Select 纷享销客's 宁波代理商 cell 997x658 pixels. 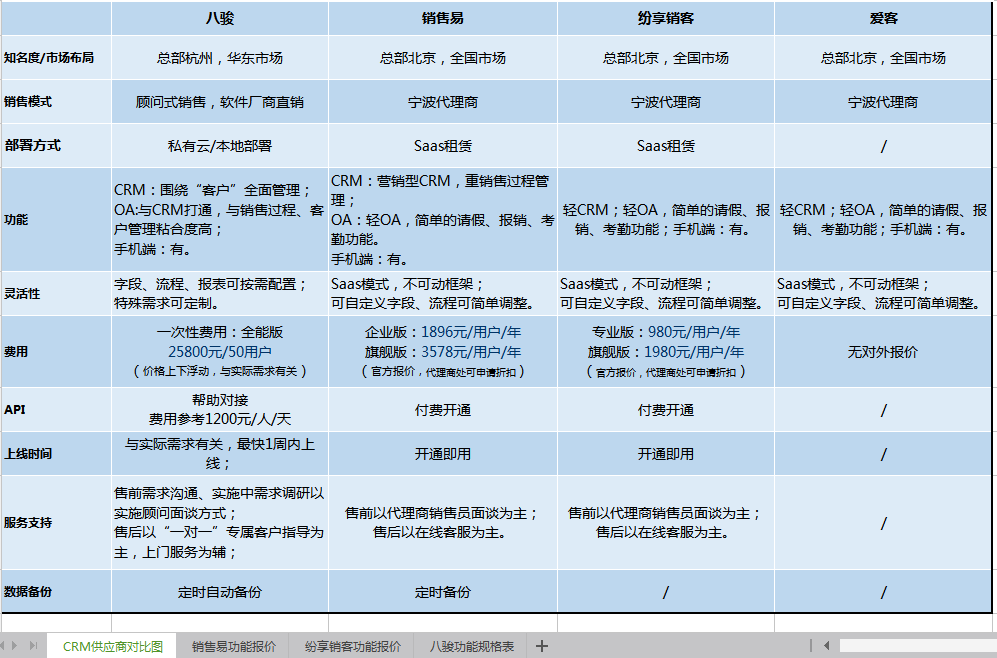(x=666, y=102)
